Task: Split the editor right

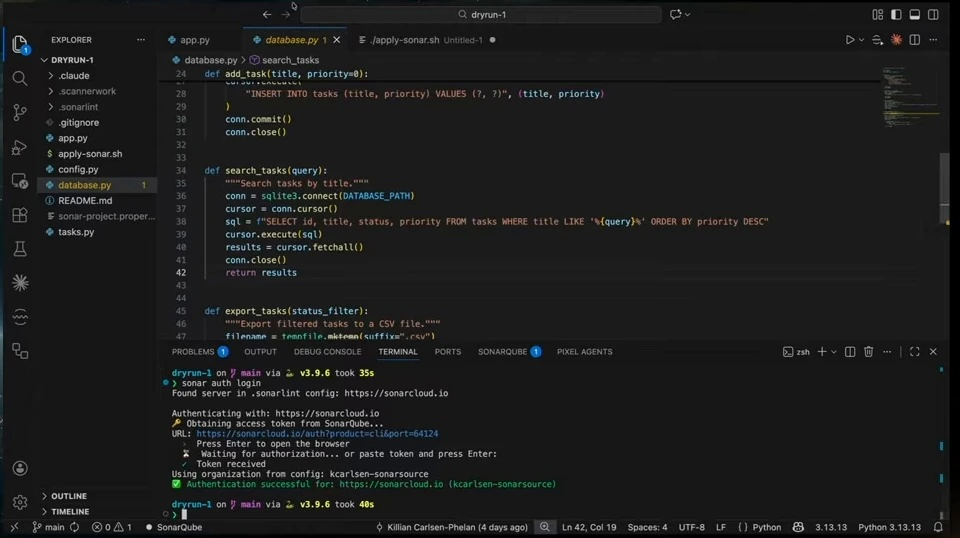Action: click(914, 40)
